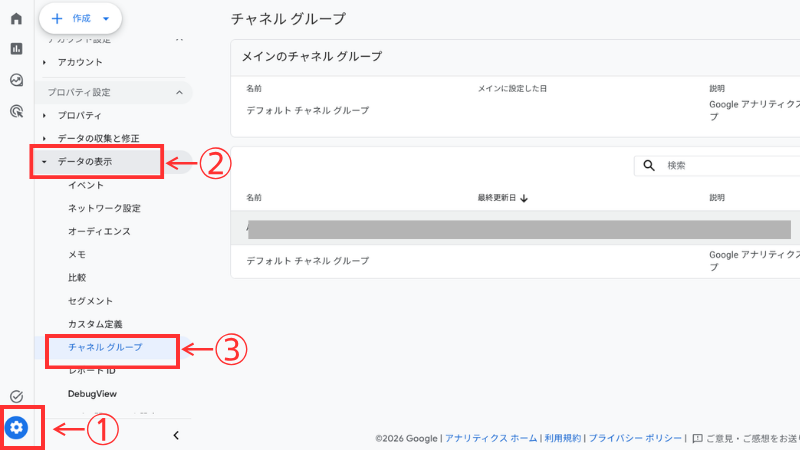This screenshot has width=800, height=450.
Task: Open the Advertising target icon
Action: pyautogui.click(x=16, y=112)
